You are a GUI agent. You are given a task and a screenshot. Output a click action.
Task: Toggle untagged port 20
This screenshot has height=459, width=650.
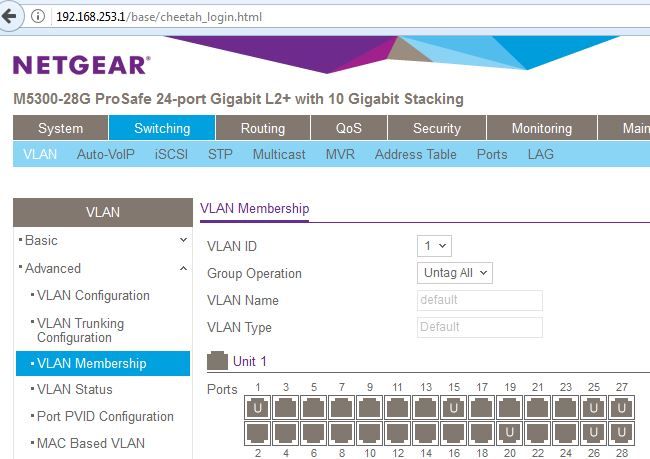(509, 432)
